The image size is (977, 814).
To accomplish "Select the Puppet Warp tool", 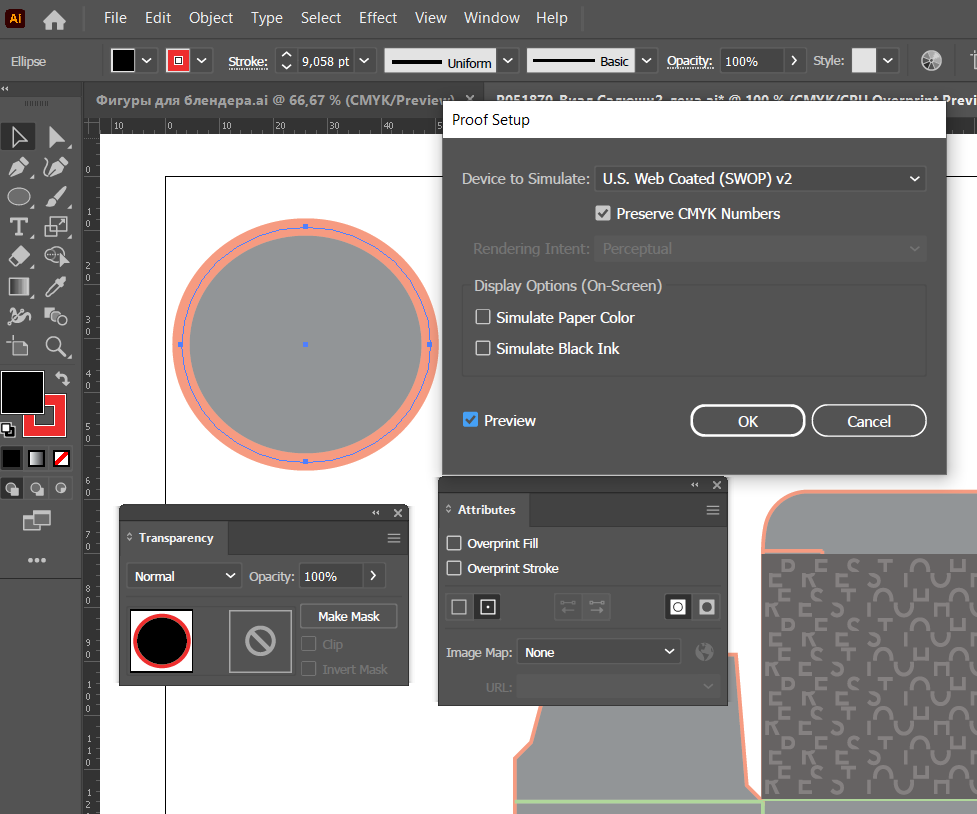I will (19, 317).
